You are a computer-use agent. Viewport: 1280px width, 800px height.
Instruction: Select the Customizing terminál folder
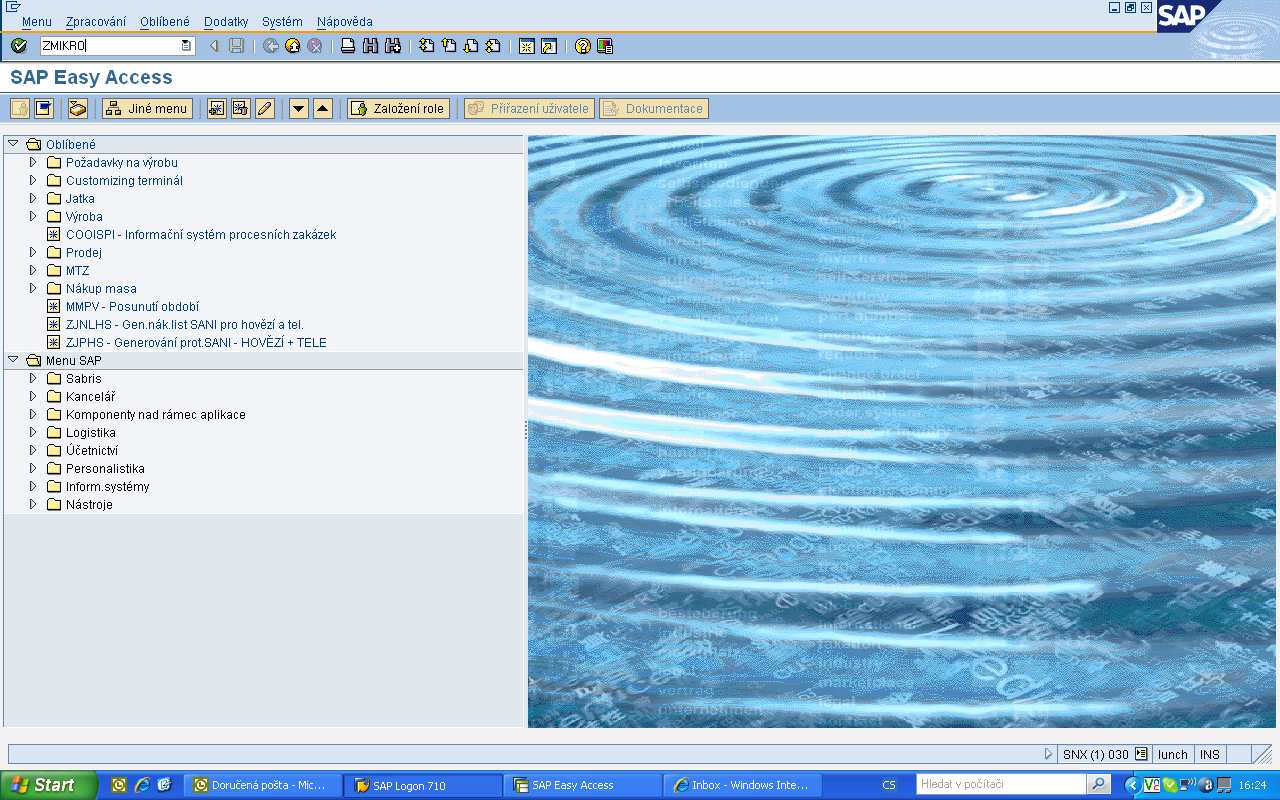[x=124, y=180]
